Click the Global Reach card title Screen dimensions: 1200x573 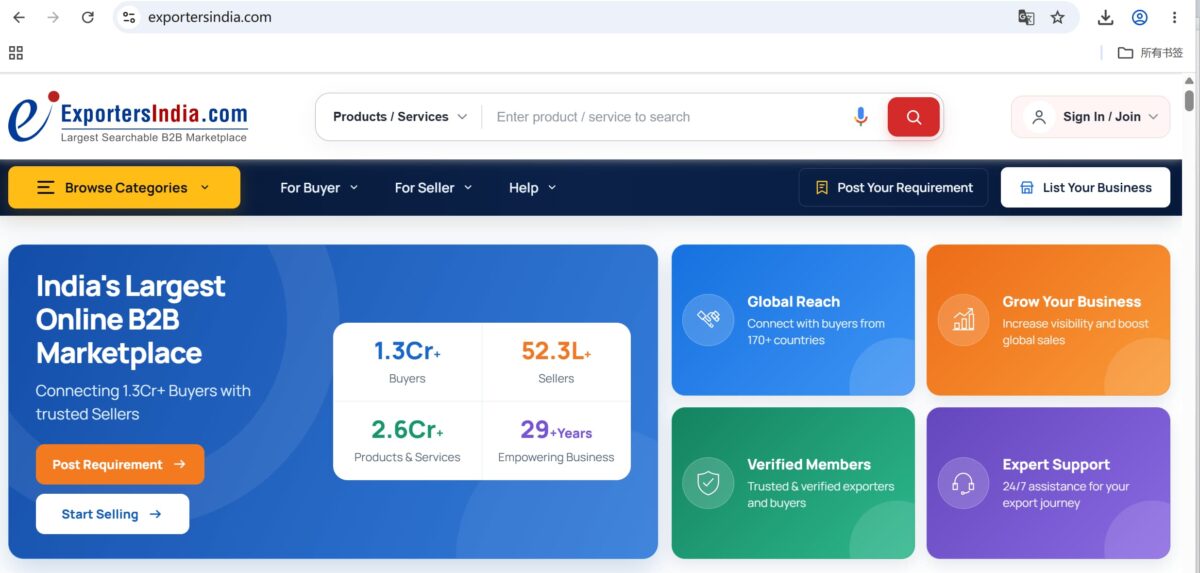coord(793,301)
